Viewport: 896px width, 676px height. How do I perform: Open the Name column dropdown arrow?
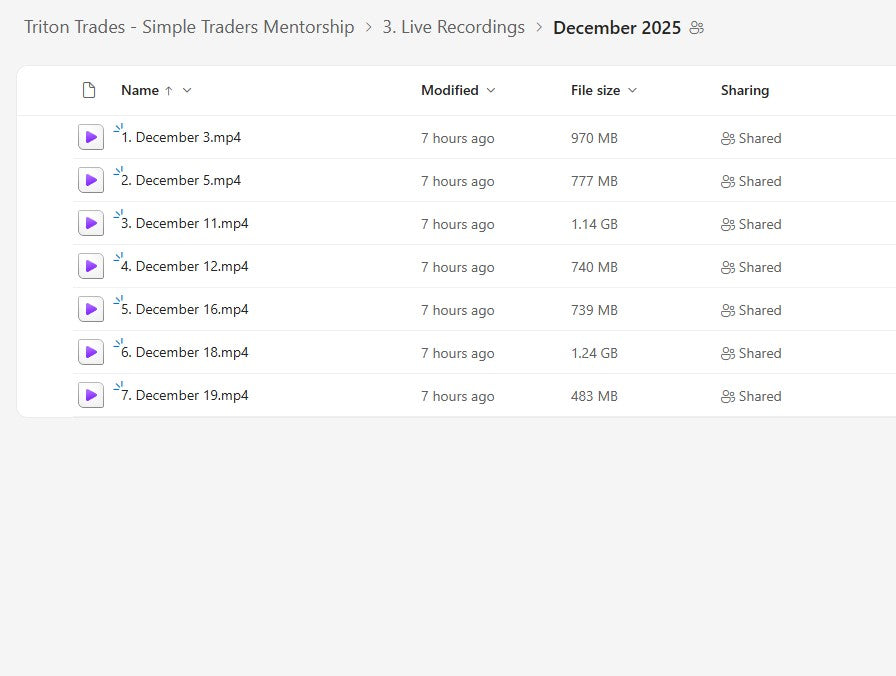click(187, 91)
